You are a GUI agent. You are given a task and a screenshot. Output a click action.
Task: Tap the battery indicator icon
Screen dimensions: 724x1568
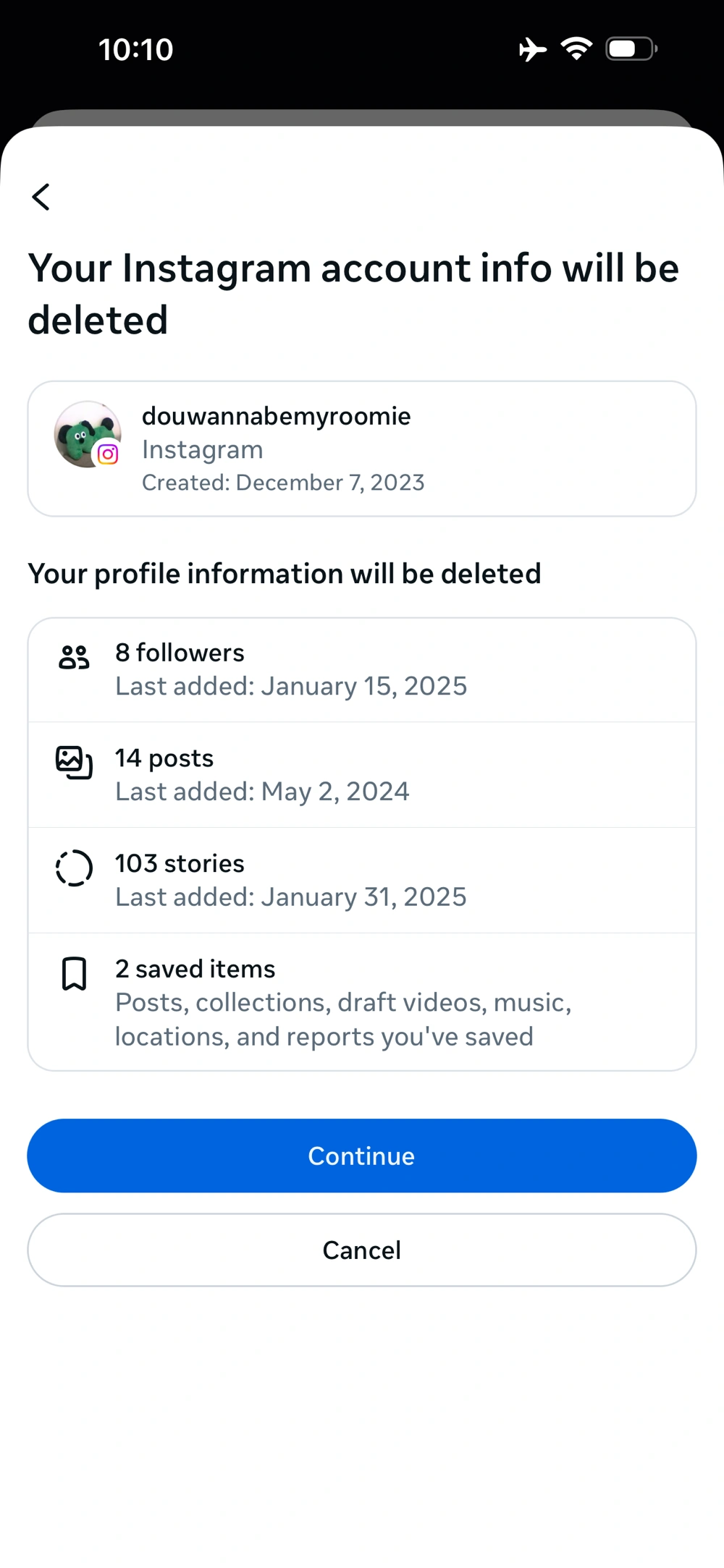[631, 49]
